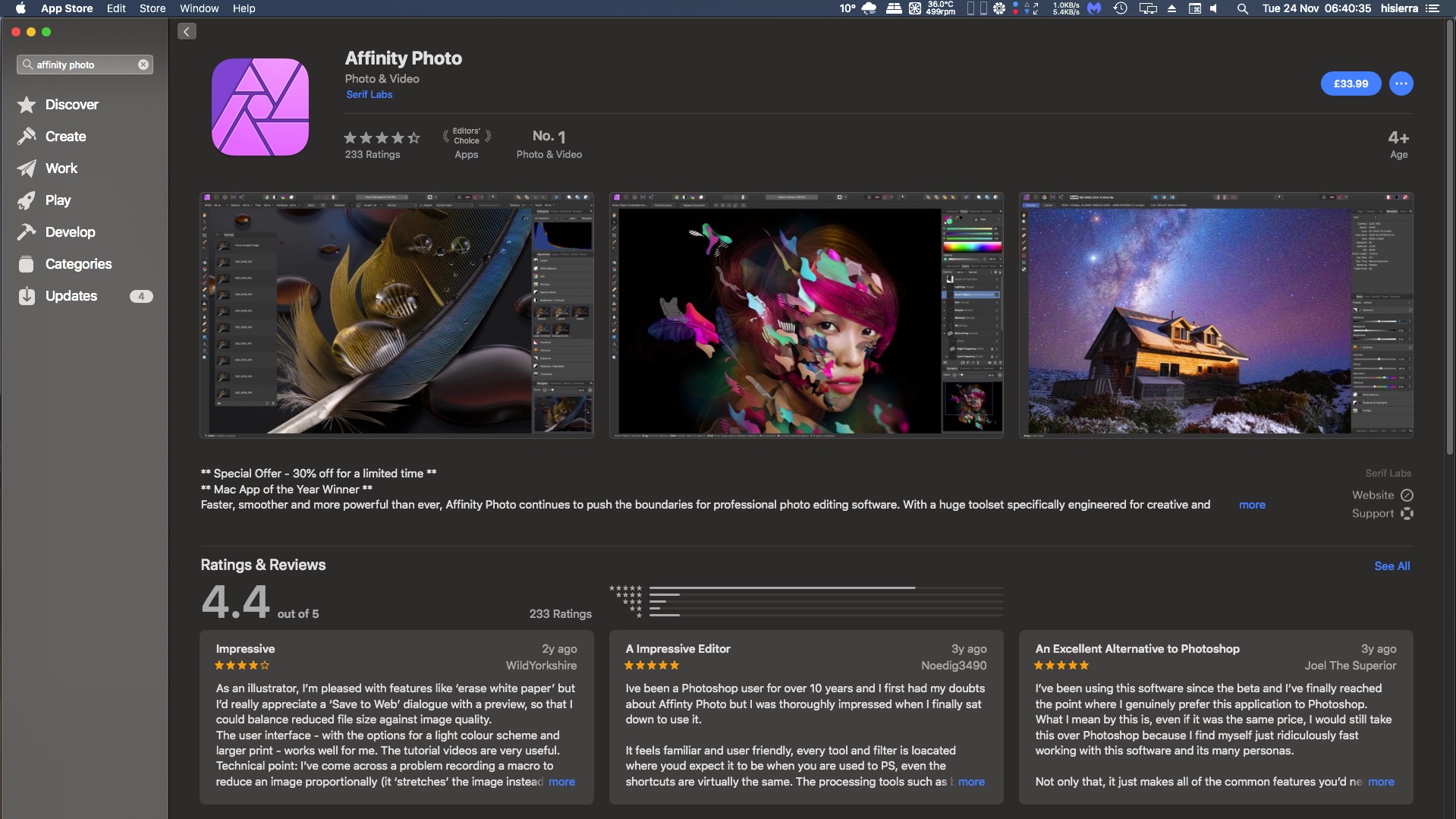This screenshot has height=819, width=1456.
Task: Open the Serif Labs developer link
Action: (x=370, y=95)
